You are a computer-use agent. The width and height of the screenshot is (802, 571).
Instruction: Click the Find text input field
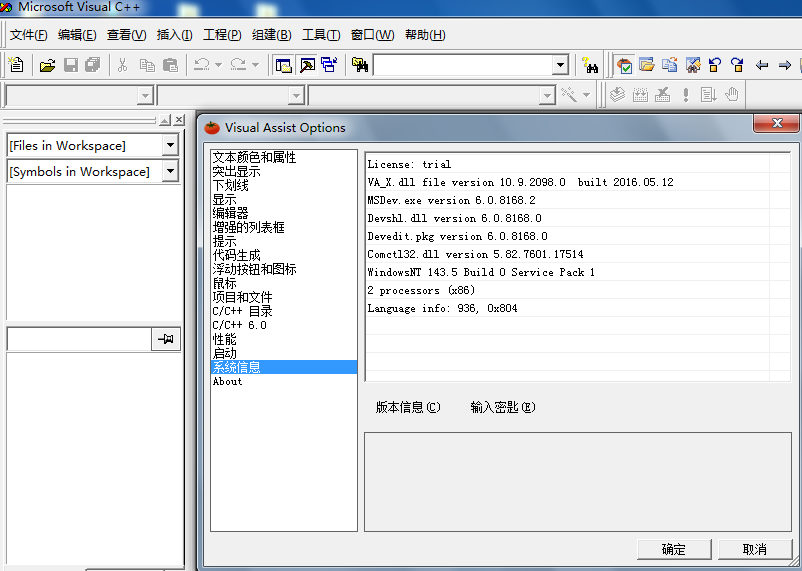click(463, 65)
